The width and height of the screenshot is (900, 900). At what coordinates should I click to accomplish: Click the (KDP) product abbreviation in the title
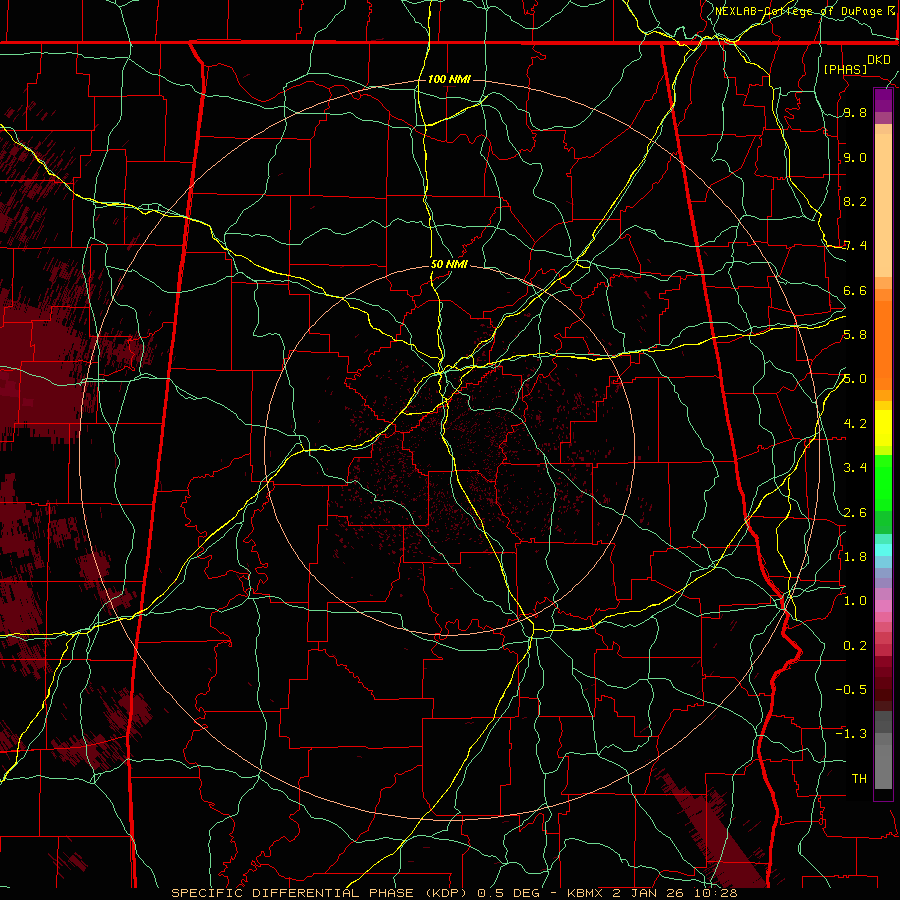[x=446, y=893]
